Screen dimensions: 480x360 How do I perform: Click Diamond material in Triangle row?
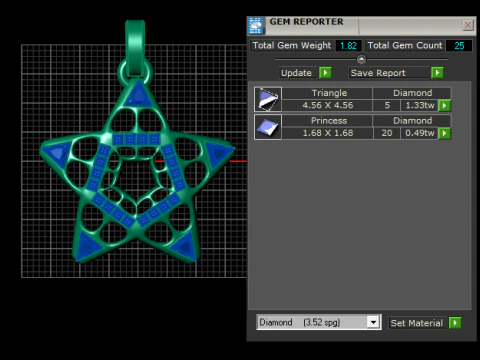click(412, 93)
